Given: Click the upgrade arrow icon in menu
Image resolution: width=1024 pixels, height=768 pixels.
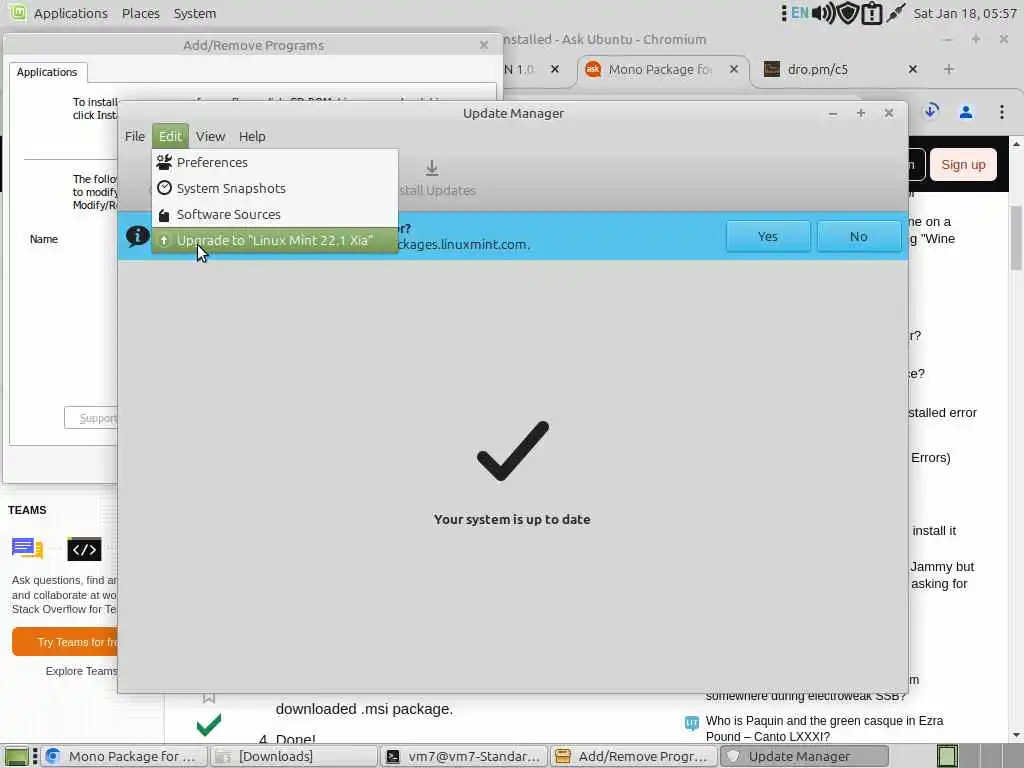Looking at the screenshot, I should tap(164, 240).
